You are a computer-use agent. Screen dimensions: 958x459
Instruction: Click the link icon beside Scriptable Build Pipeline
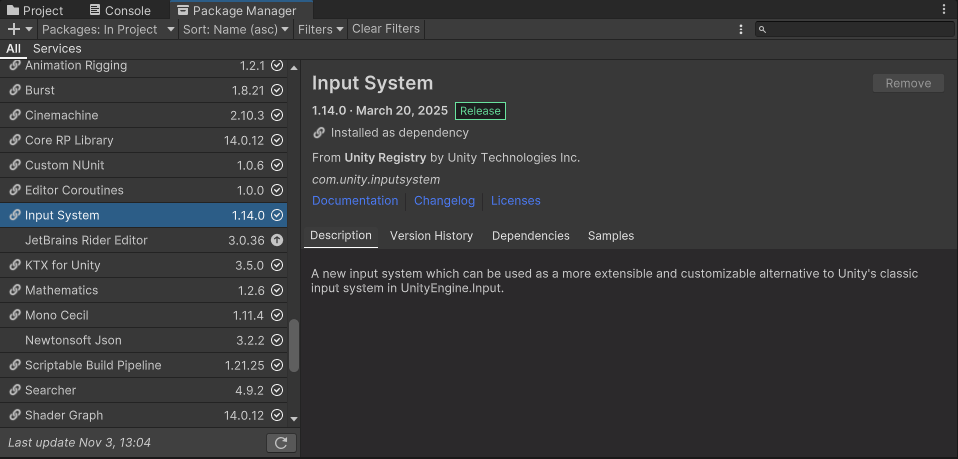[15, 365]
